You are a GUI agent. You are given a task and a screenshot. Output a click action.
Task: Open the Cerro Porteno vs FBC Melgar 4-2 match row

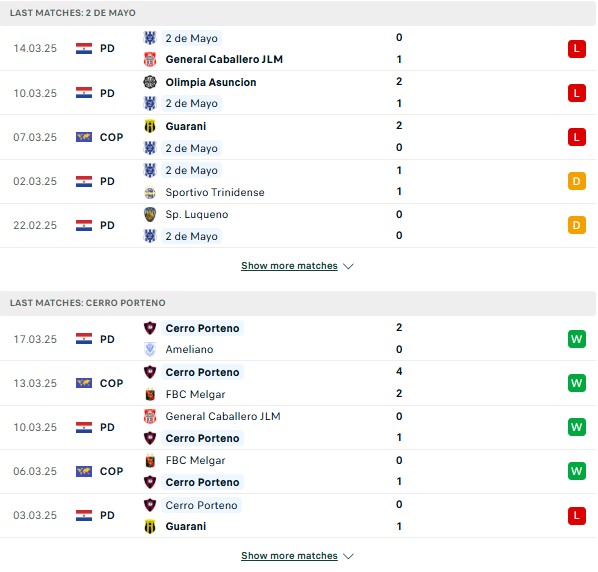[x=298, y=383]
